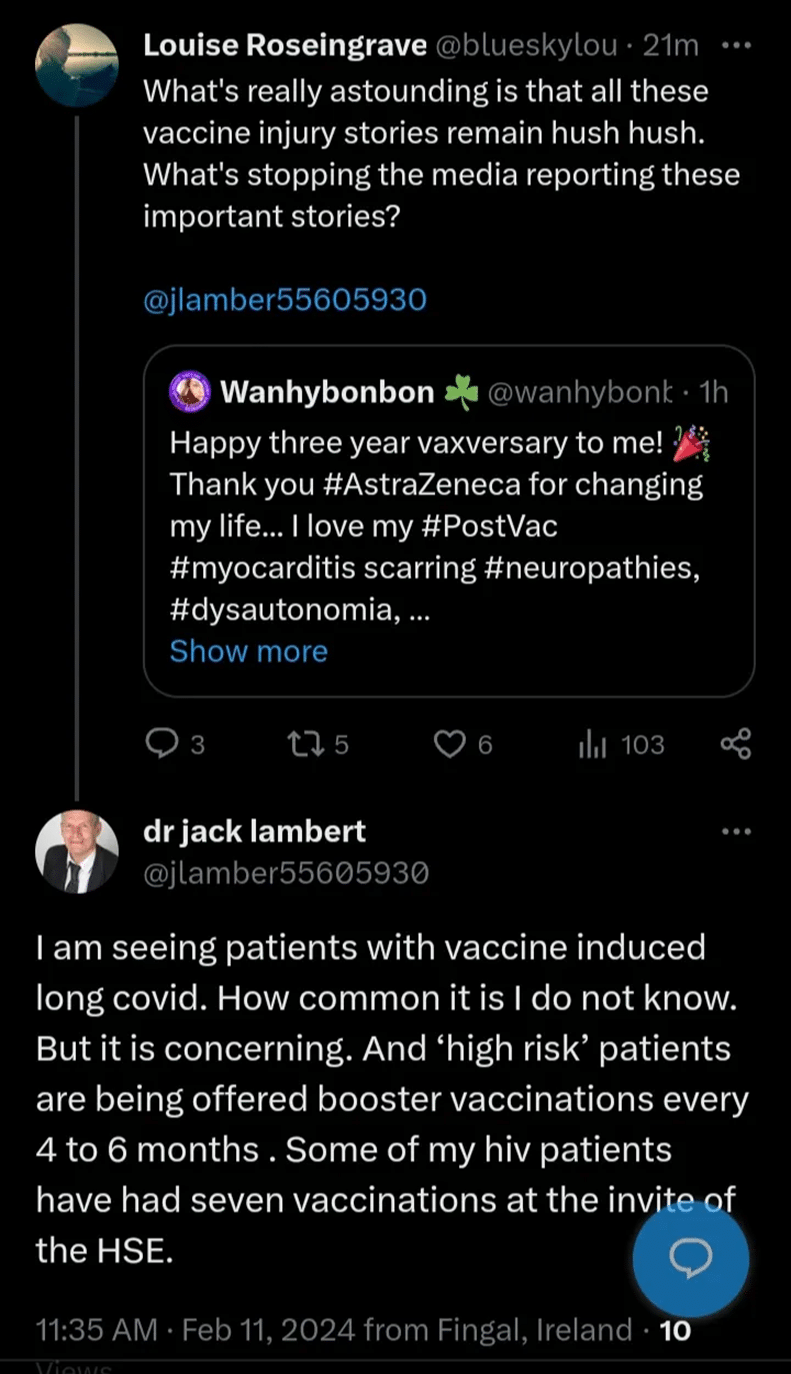Screen dimensions: 791x1374
Task: Open Louise Roseingrave's profile picture
Action: [77, 67]
